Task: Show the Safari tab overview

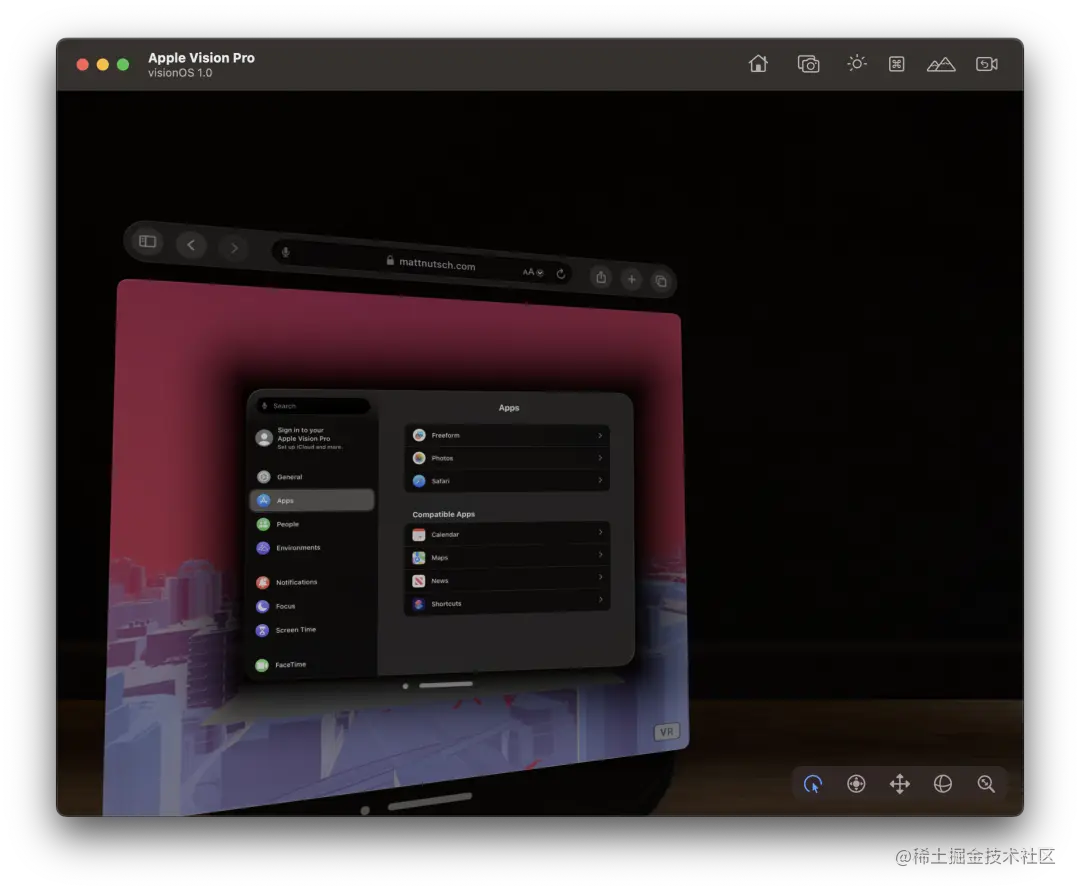Action: 661,281
